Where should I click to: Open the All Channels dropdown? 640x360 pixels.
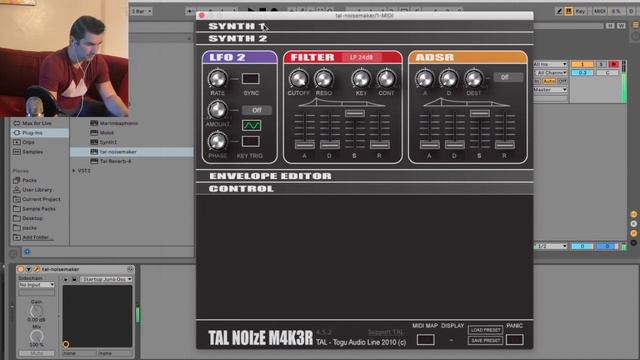[550, 73]
